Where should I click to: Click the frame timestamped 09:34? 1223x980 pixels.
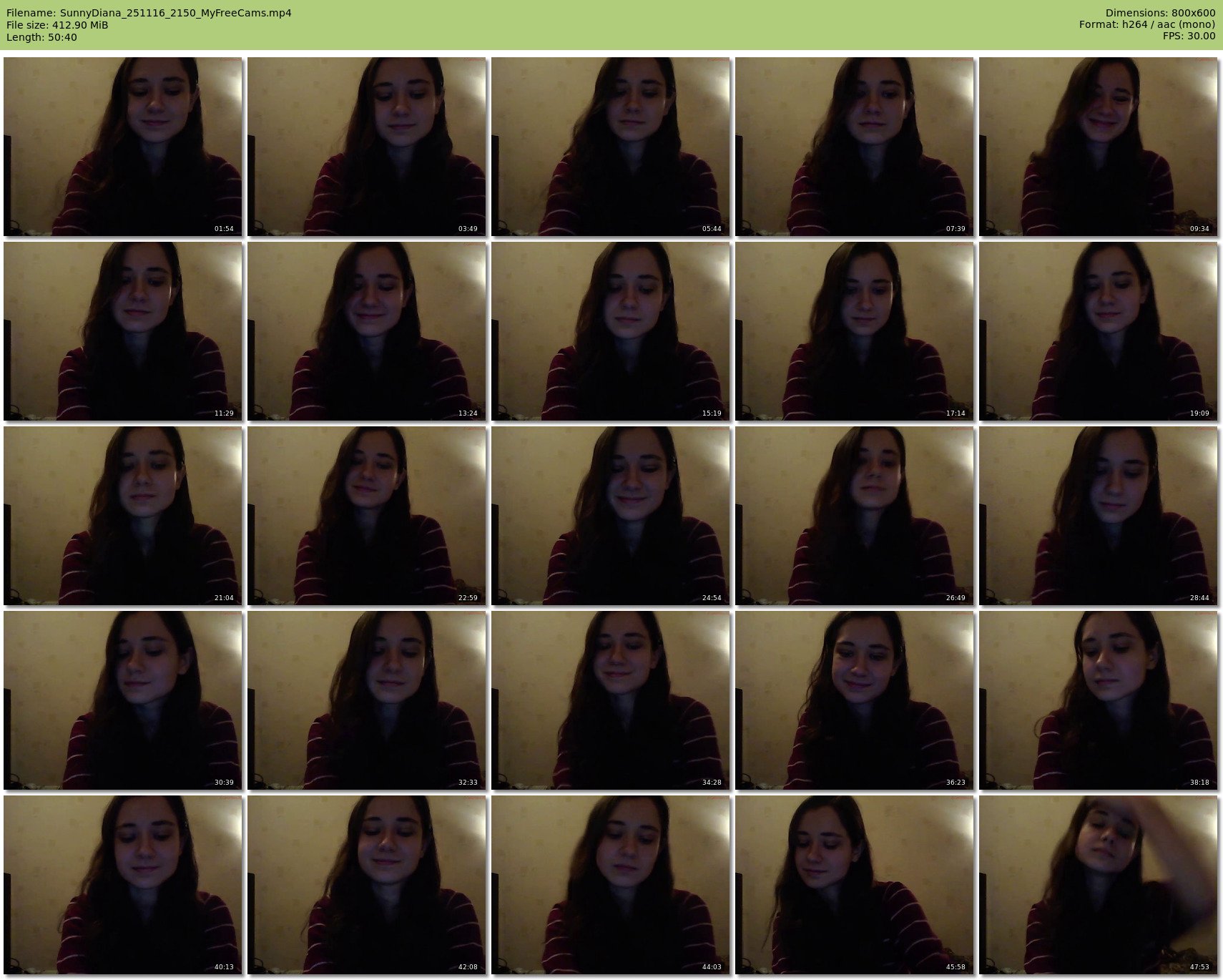point(1099,147)
